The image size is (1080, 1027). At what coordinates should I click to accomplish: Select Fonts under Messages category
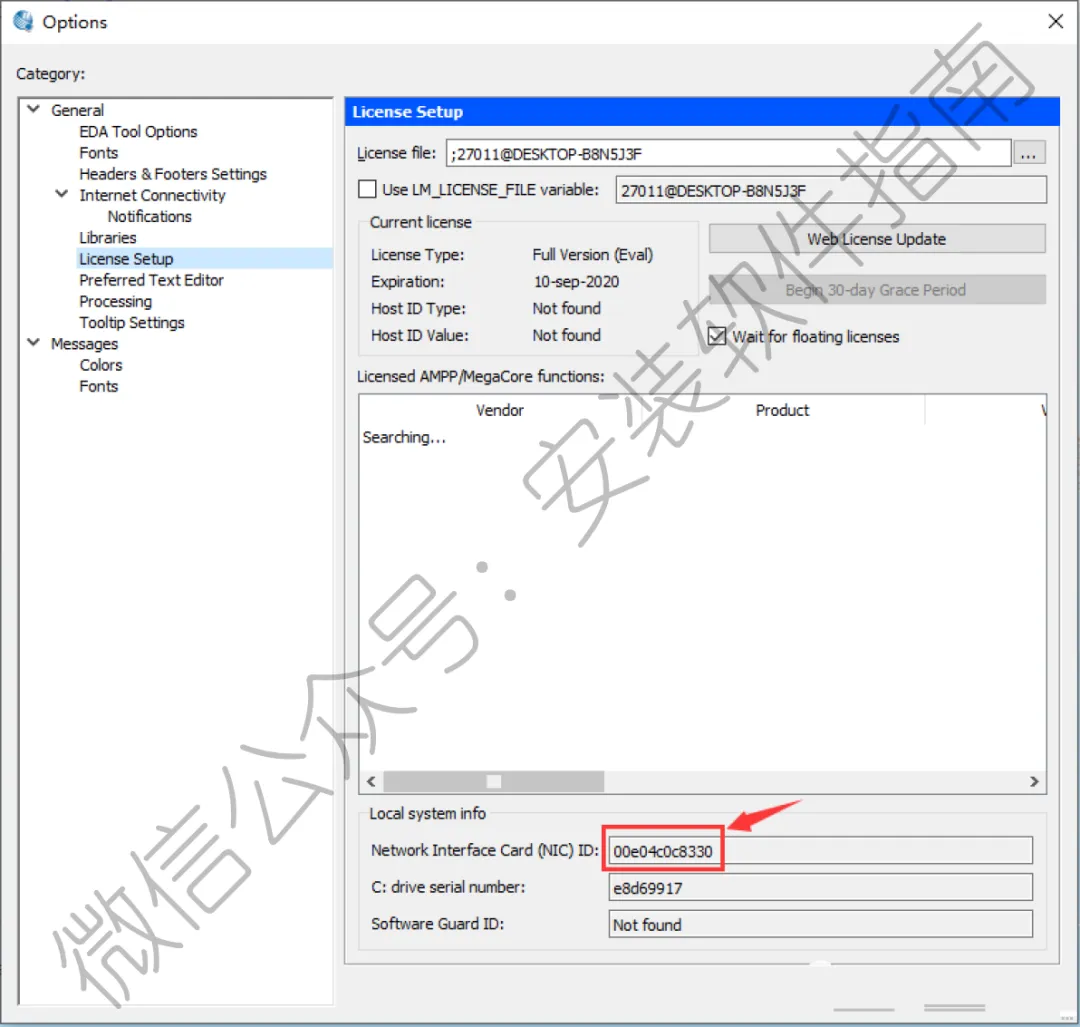(98, 386)
